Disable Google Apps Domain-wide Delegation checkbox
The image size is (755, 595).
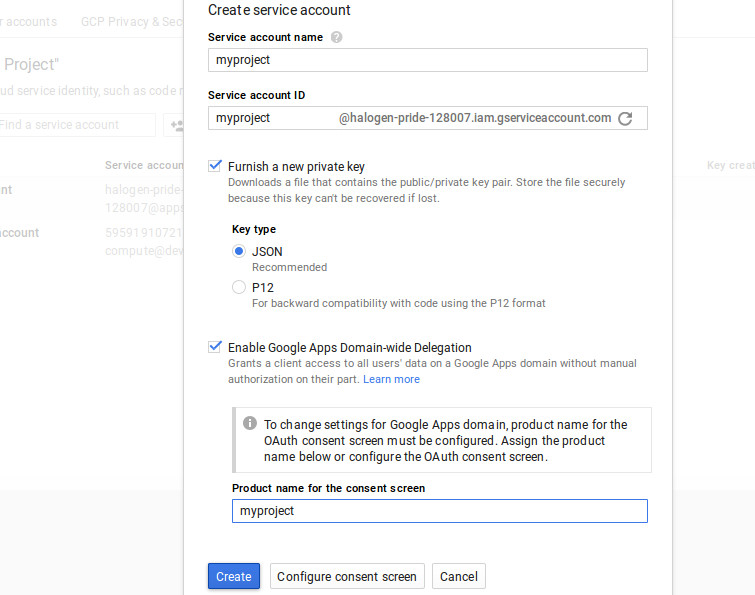[215, 347]
